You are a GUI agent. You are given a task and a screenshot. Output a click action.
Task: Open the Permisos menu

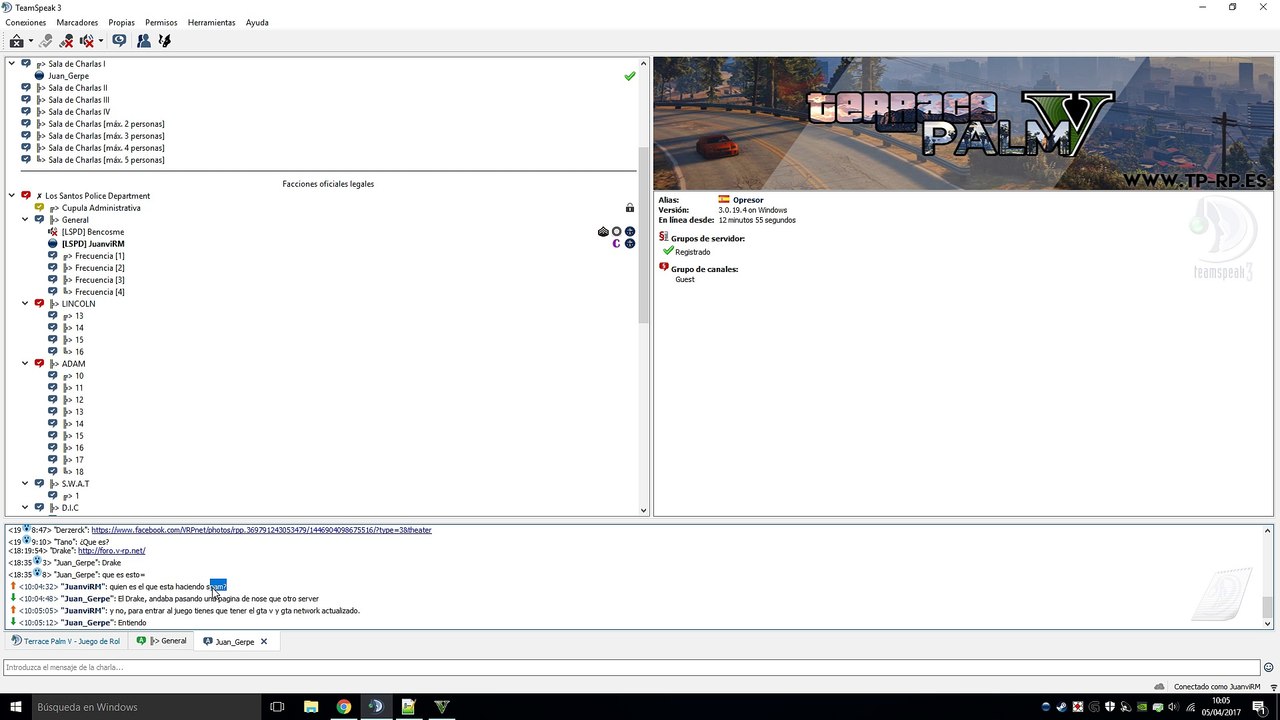(161, 22)
